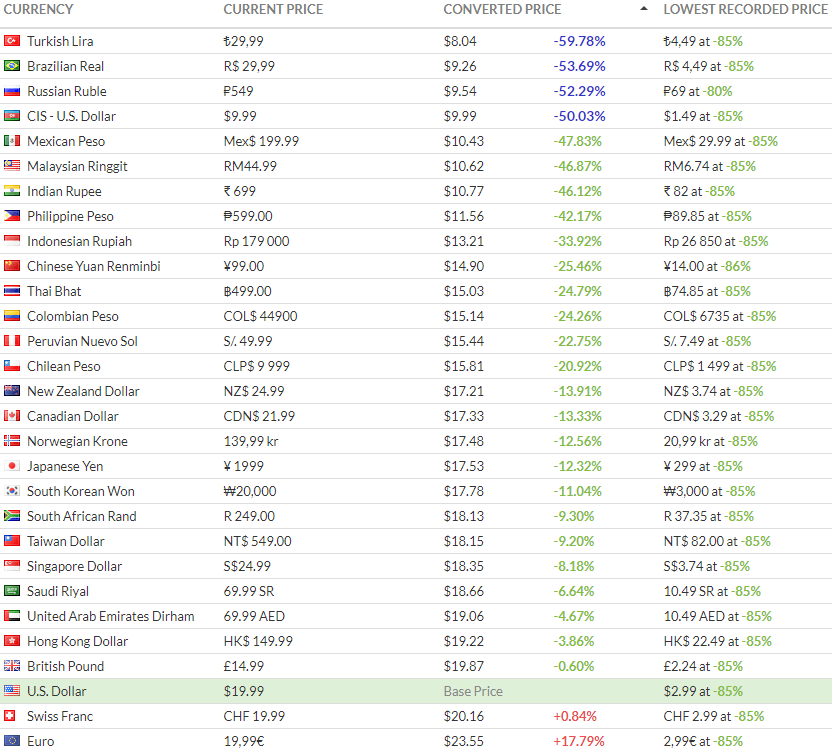
Task: Click the Singapore Dollar current price S$24.99
Action: (x=248, y=566)
